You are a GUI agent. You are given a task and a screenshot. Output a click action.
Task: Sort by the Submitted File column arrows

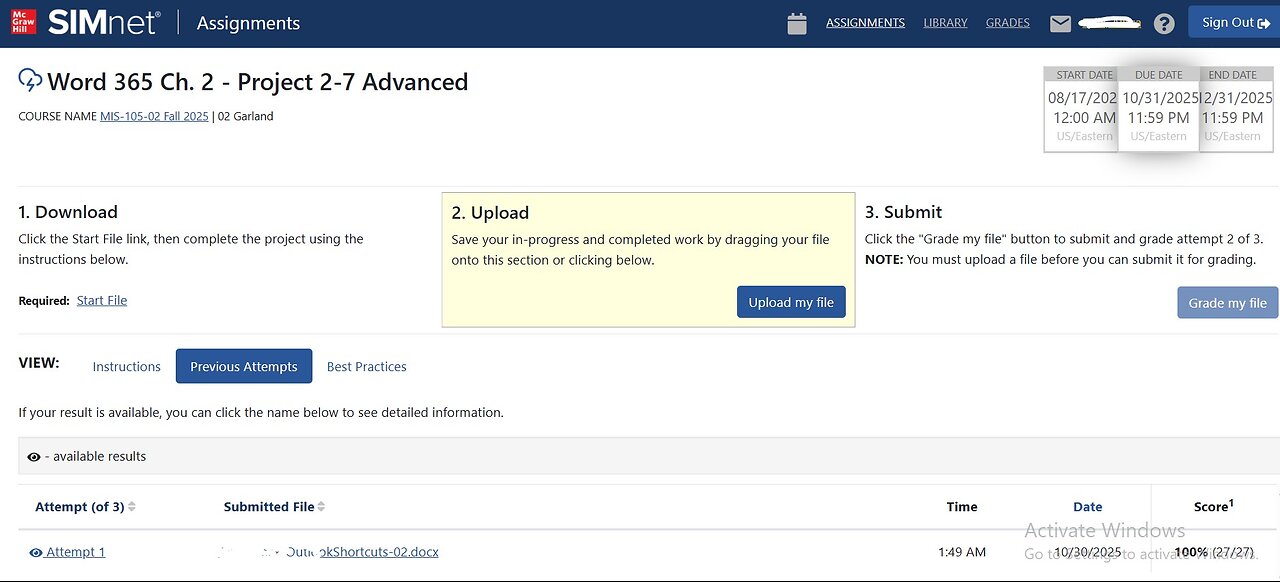coord(321,507)
